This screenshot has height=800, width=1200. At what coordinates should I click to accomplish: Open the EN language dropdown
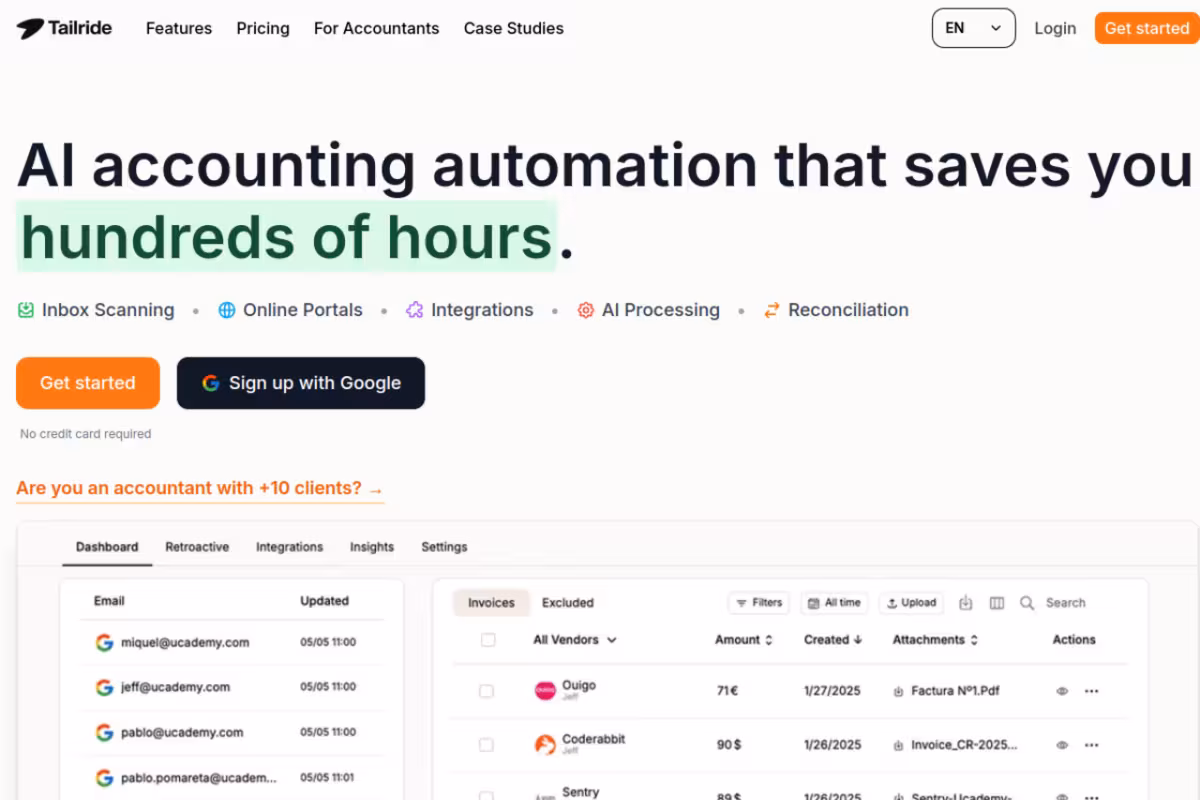click(973, 28)
